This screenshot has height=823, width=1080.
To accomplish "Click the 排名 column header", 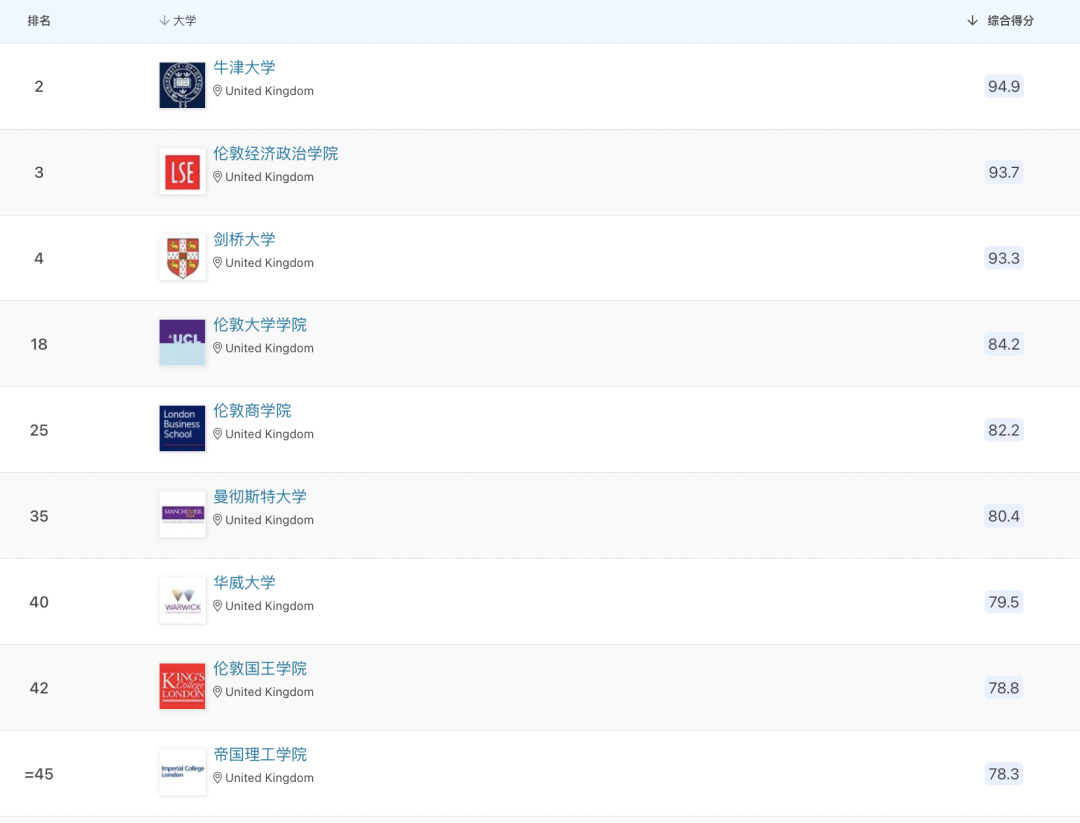I will click(x=39, y=21).
